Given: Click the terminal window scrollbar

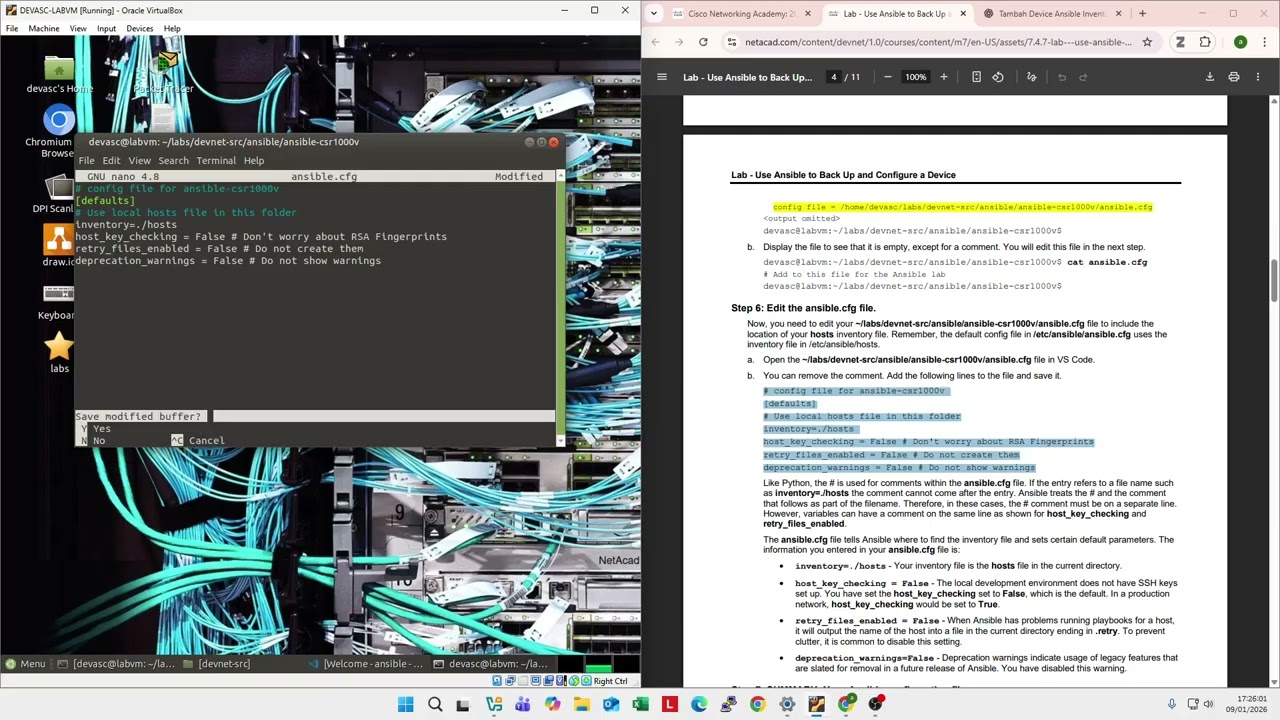Looking at the screenshot, I should click(560, 308).
